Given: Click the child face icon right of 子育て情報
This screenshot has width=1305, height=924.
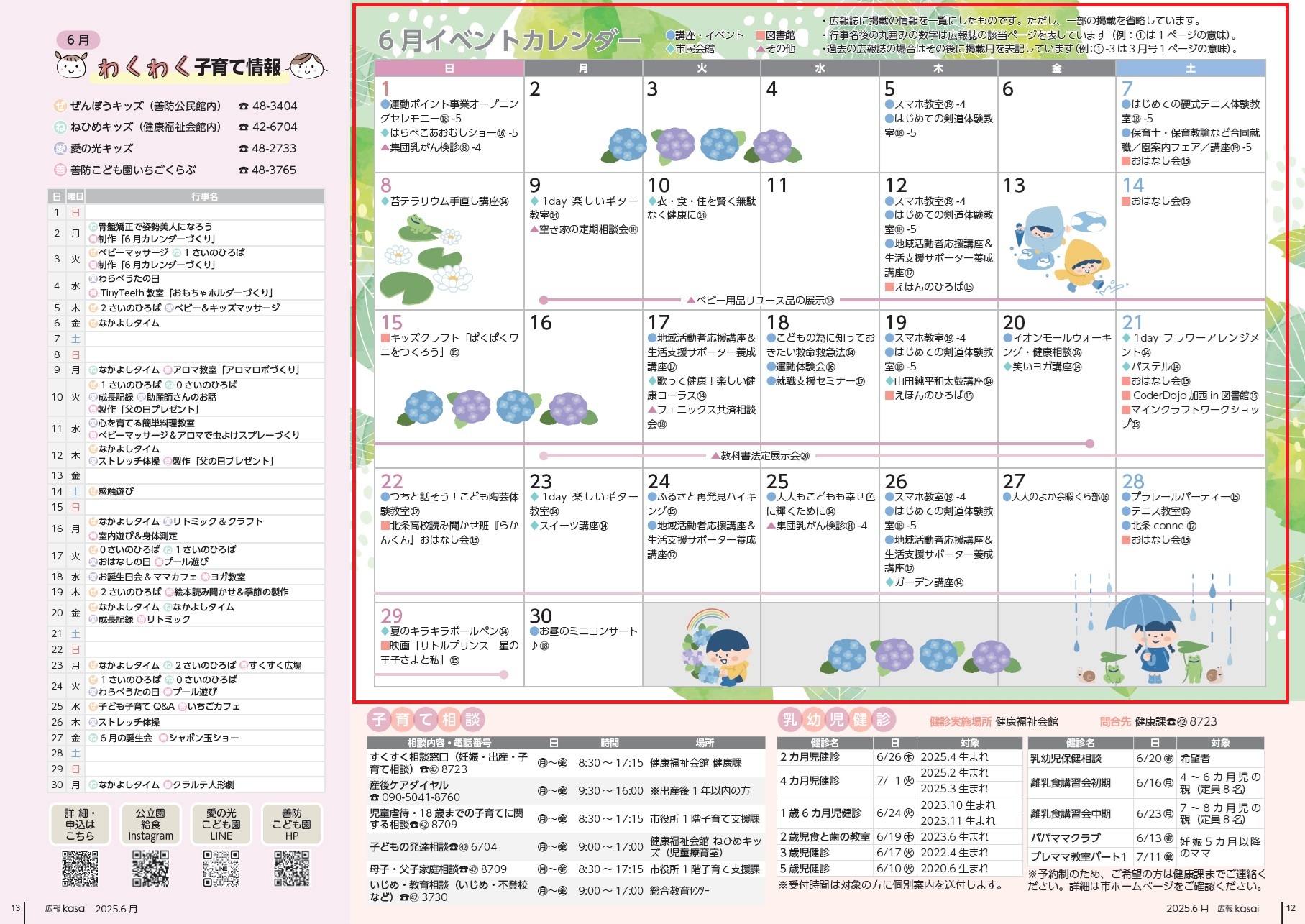Looking at the screenshot, I should [x=307, y=66].
